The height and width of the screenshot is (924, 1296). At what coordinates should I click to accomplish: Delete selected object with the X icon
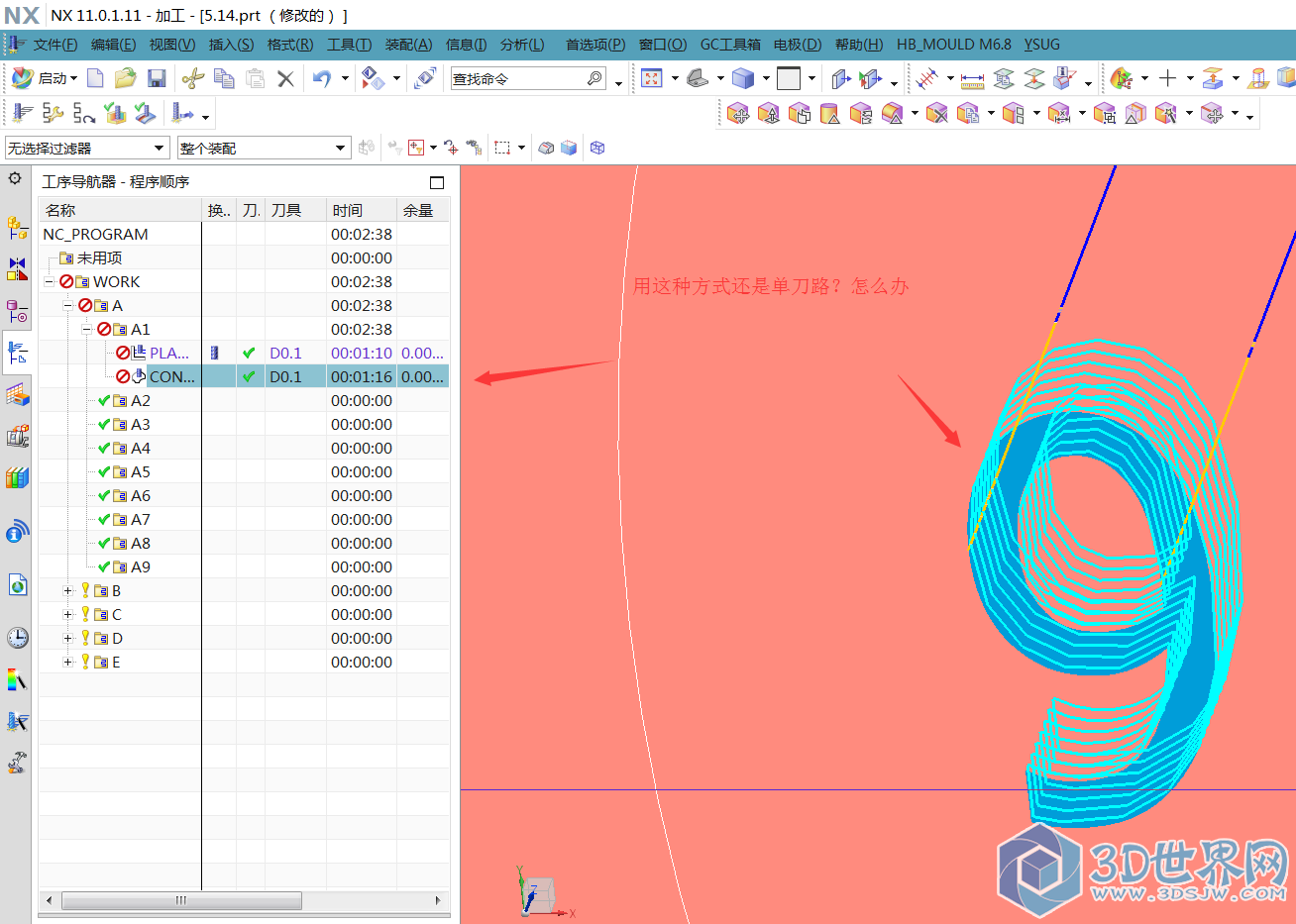tap(285, 78)
